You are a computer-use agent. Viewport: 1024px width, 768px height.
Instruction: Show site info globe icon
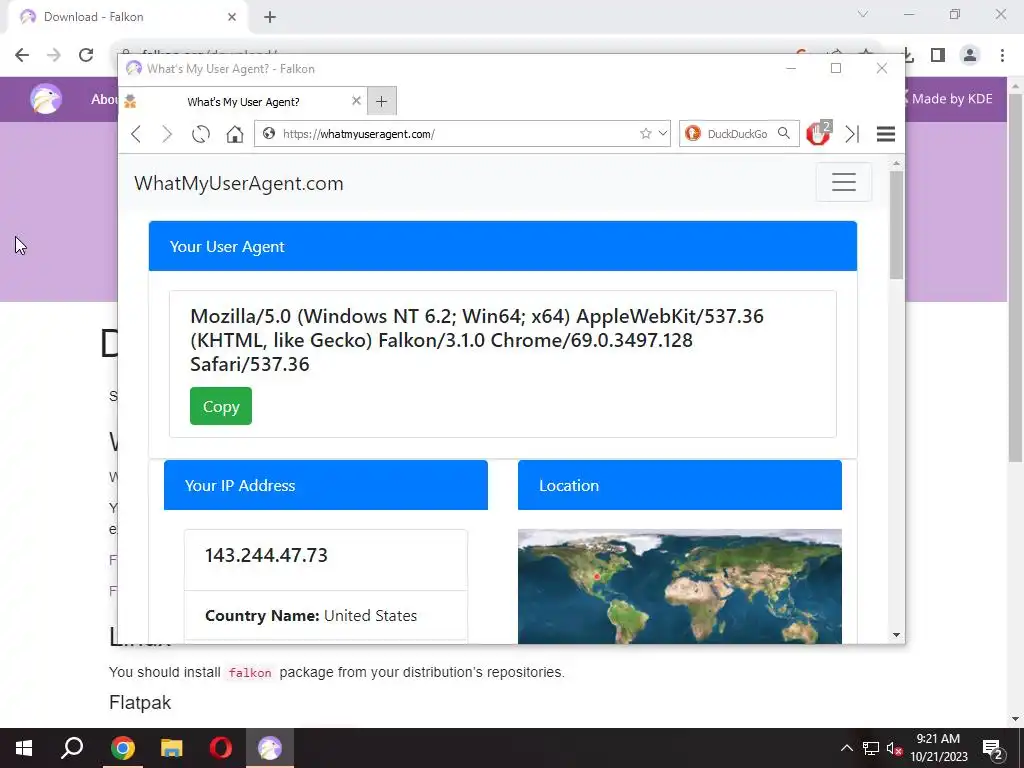[268, 134]
